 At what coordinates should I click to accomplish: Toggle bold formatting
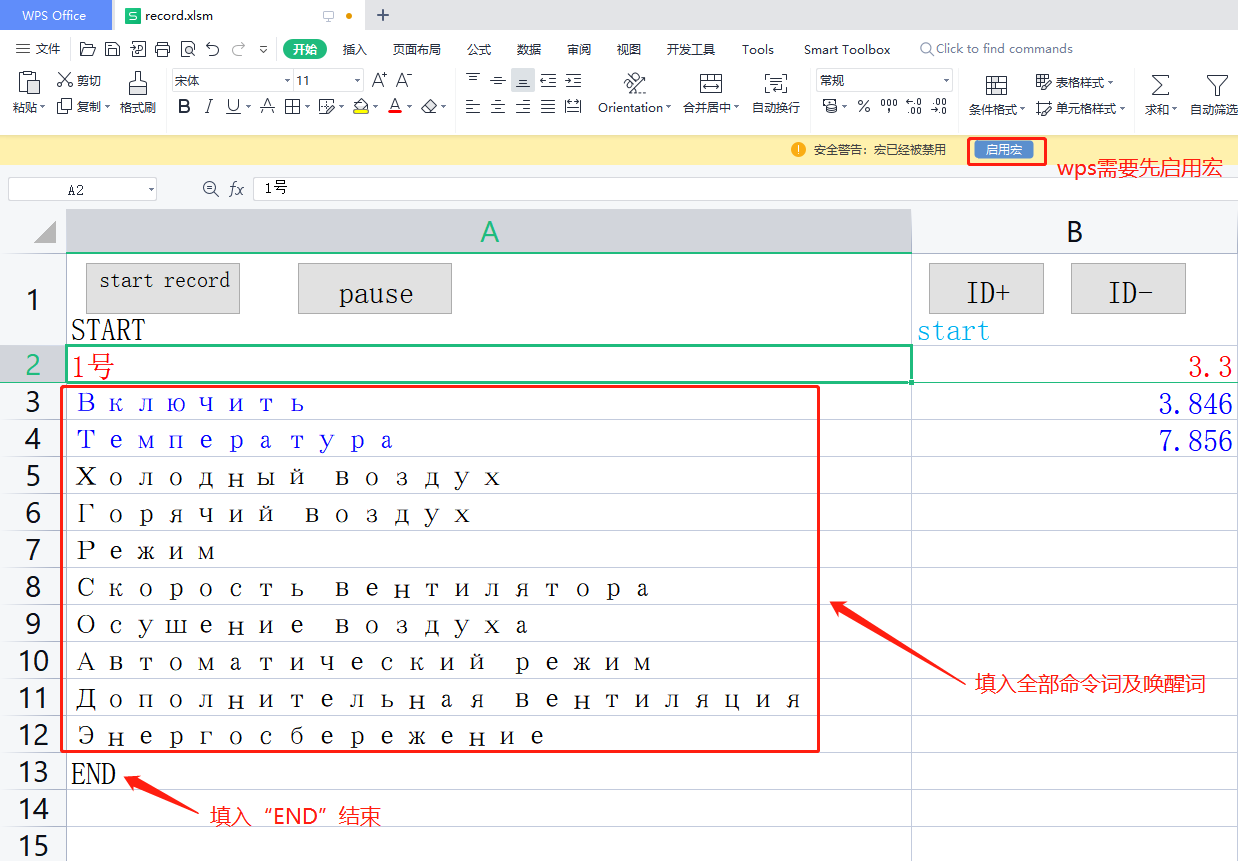coord(184,107)
